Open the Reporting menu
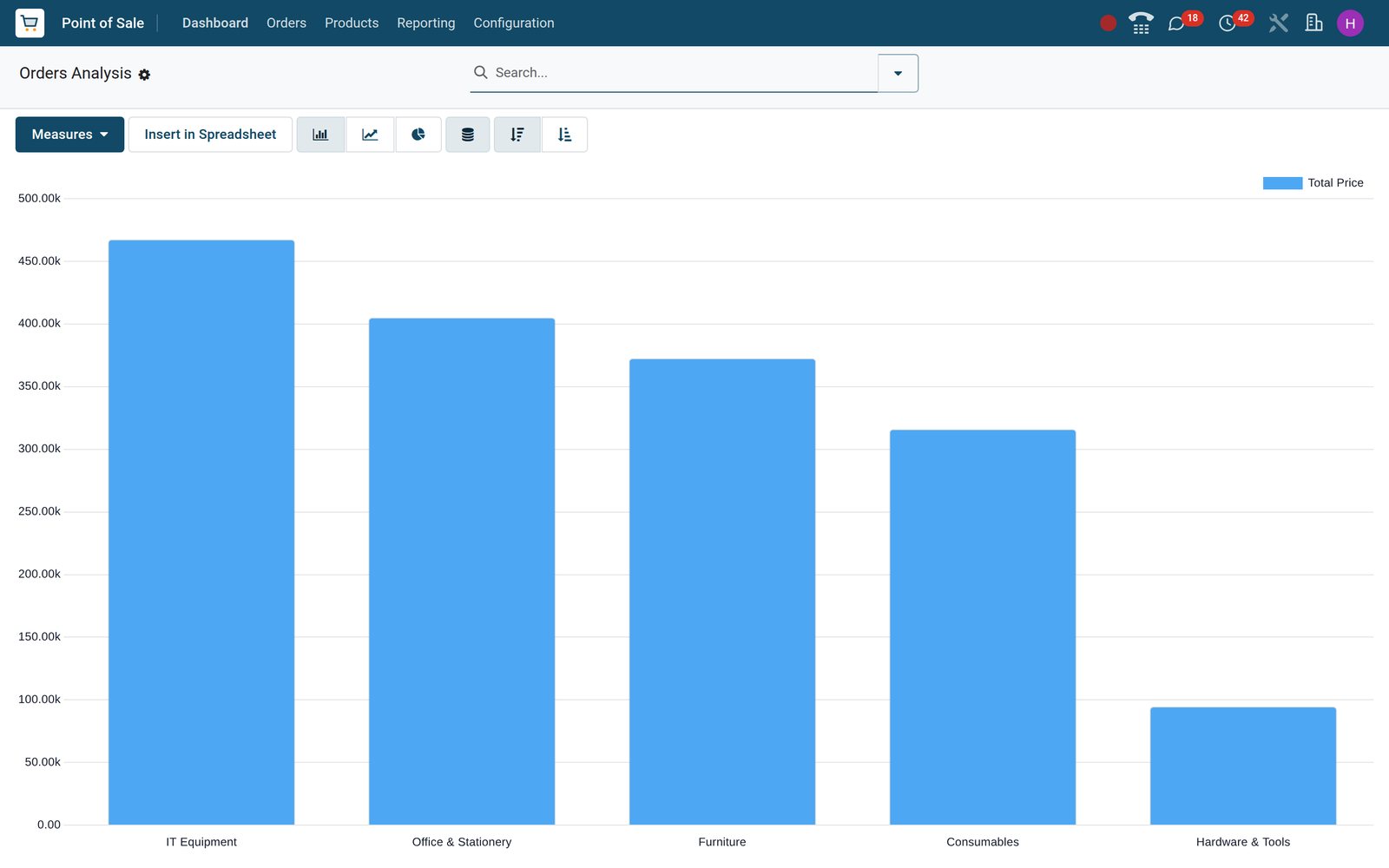Screen dimensions: 1389x868 [425, 23]
